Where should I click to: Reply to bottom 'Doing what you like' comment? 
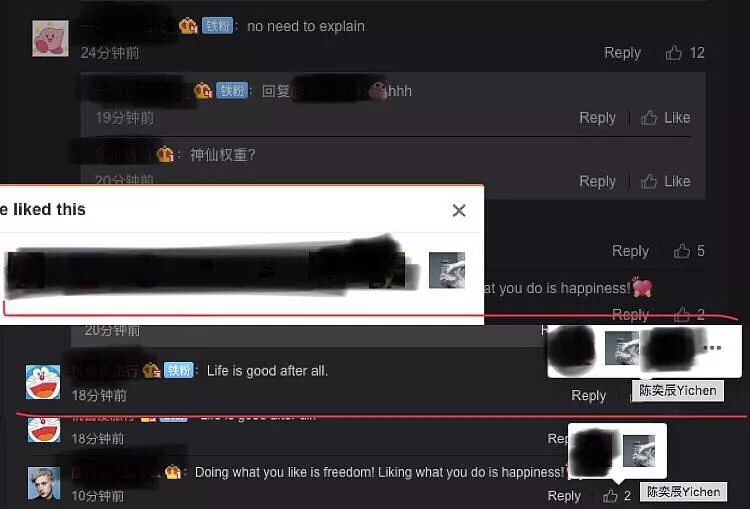point(564,496)
